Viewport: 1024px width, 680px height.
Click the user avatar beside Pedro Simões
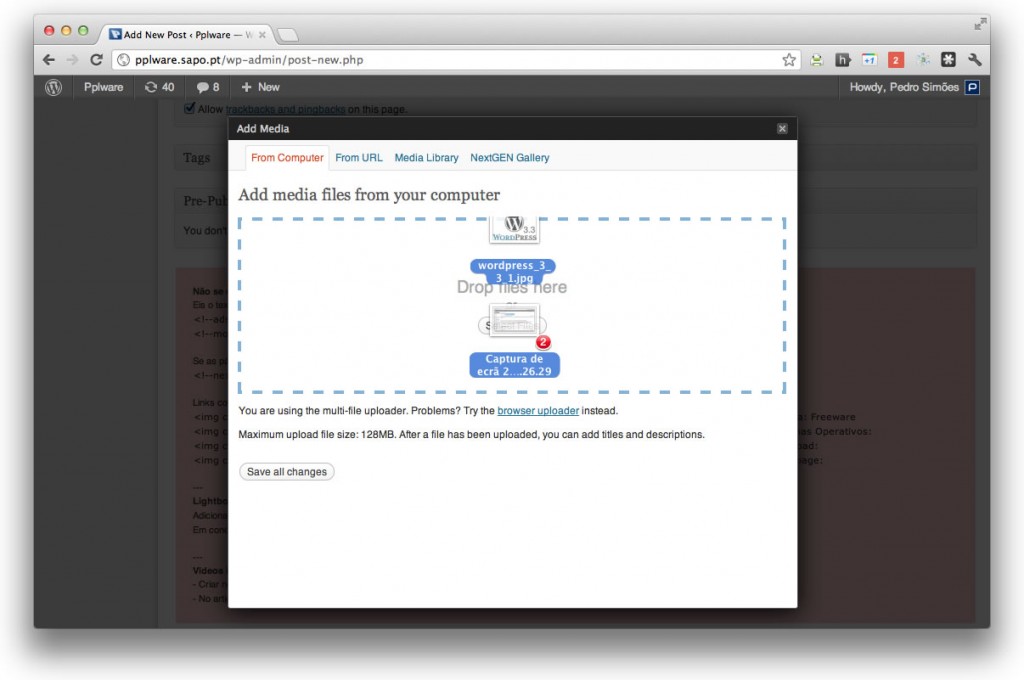pyautogui.click(x=972, y=87)
